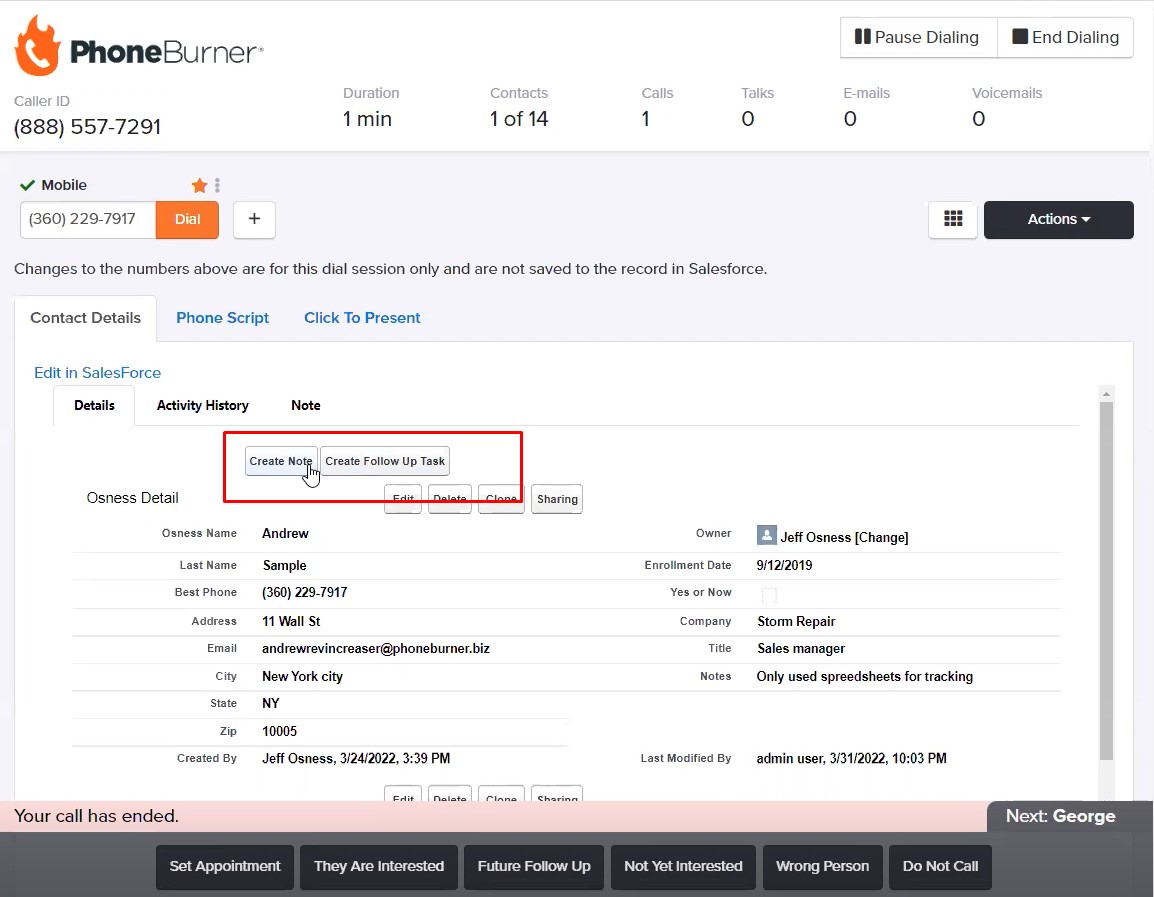Image resolution: width=1154 pixels, height=897 pixels.
Task: Click the Change owner link
Action: 882,538
